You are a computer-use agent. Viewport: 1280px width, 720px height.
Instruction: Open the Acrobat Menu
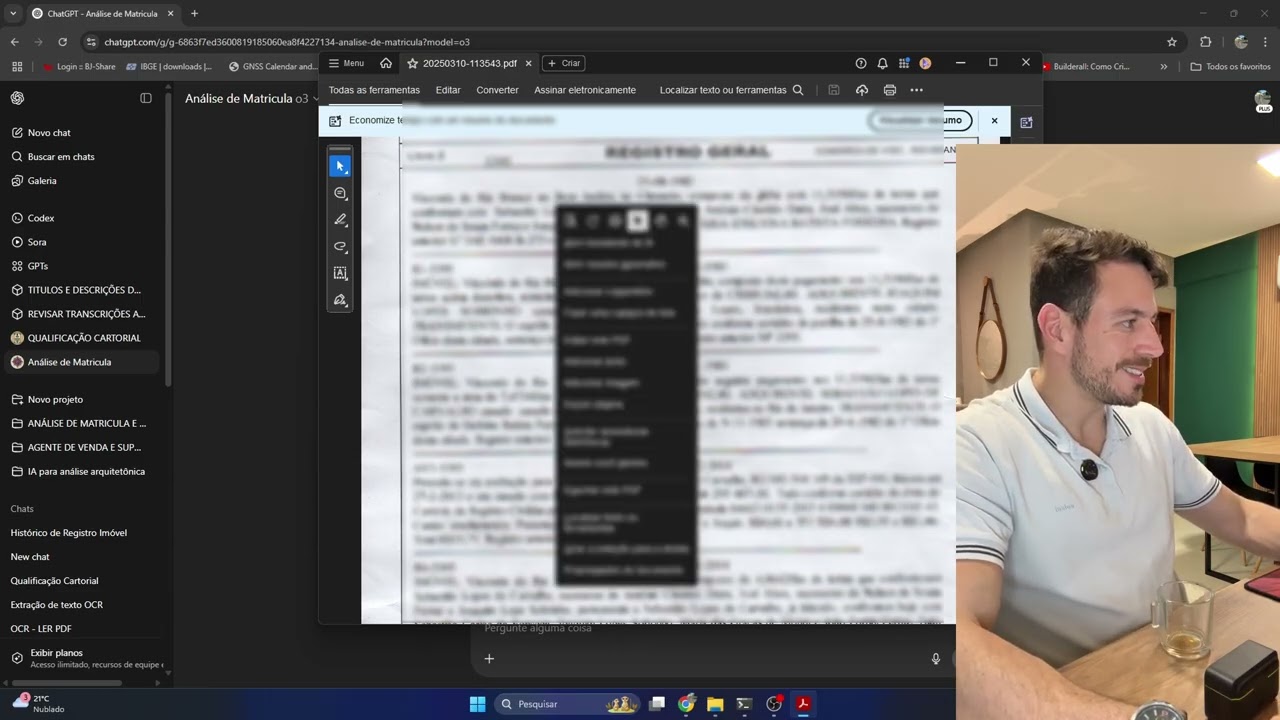click(346, 63)
